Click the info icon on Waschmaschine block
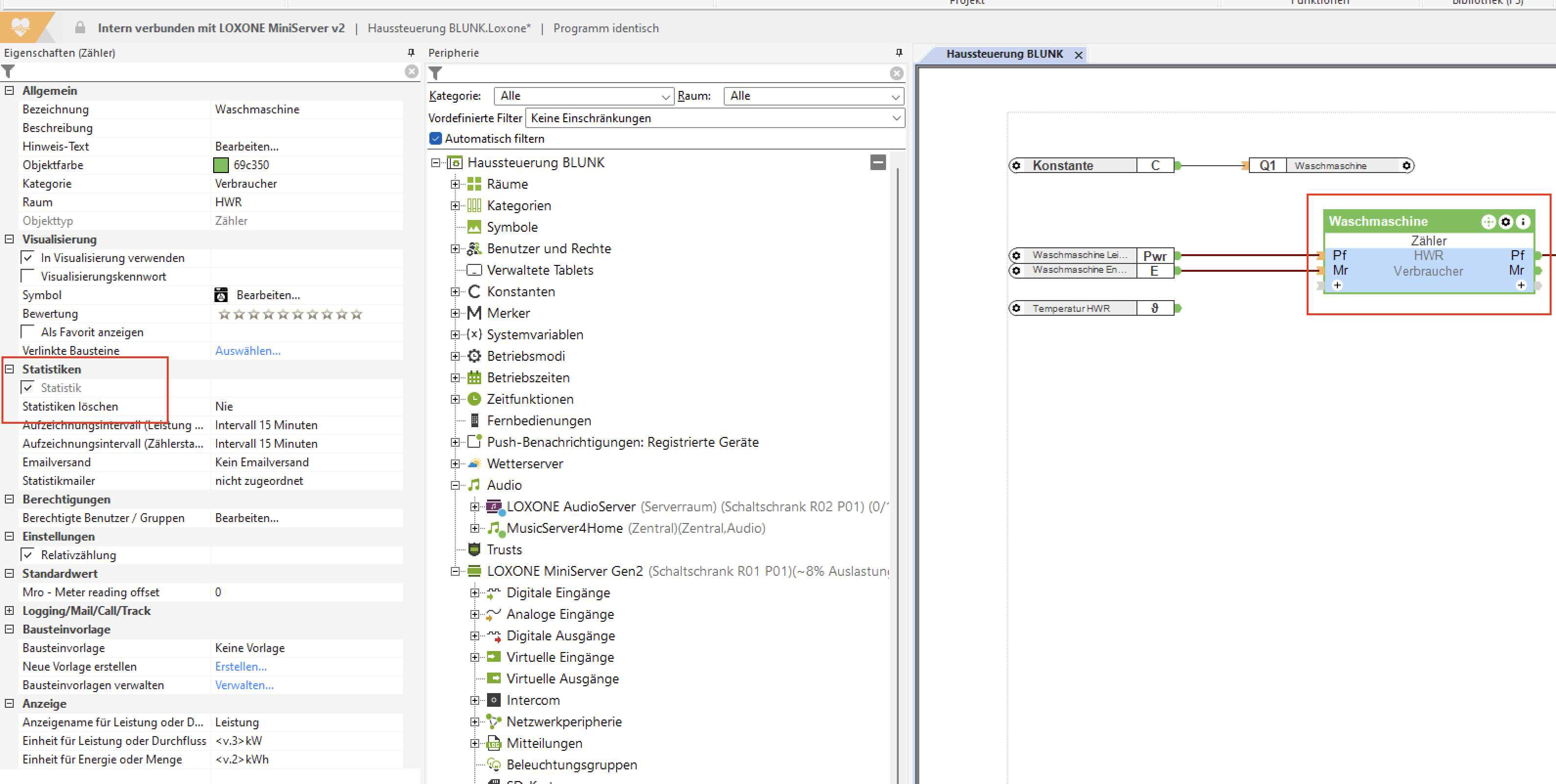 click(x=1523, y=221)
